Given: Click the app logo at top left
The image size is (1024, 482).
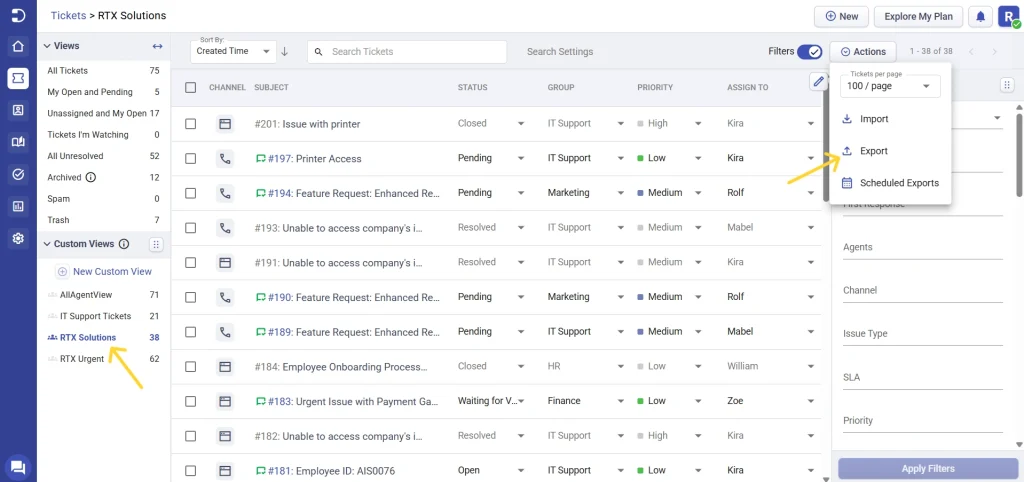Looking at the screenshot, I should pyautogui.click(x=18, y=16).
